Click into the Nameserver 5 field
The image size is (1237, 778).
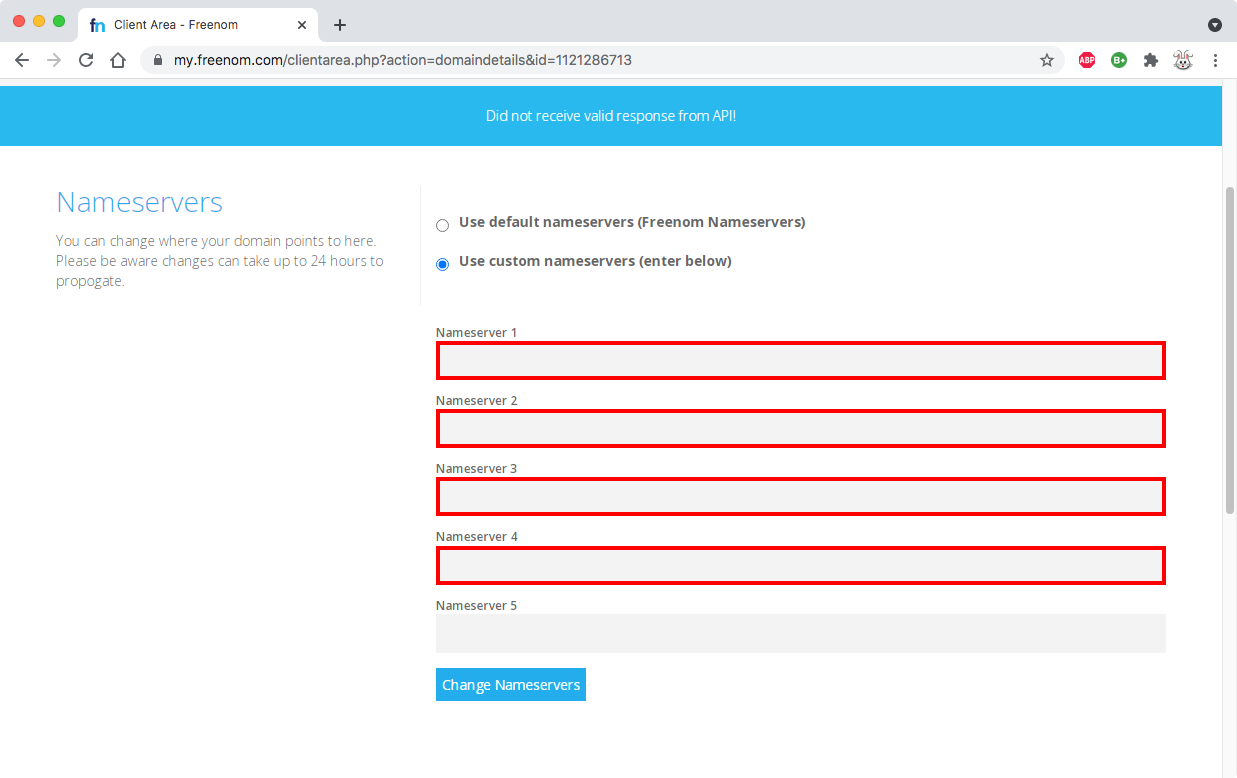coord(800,633)
